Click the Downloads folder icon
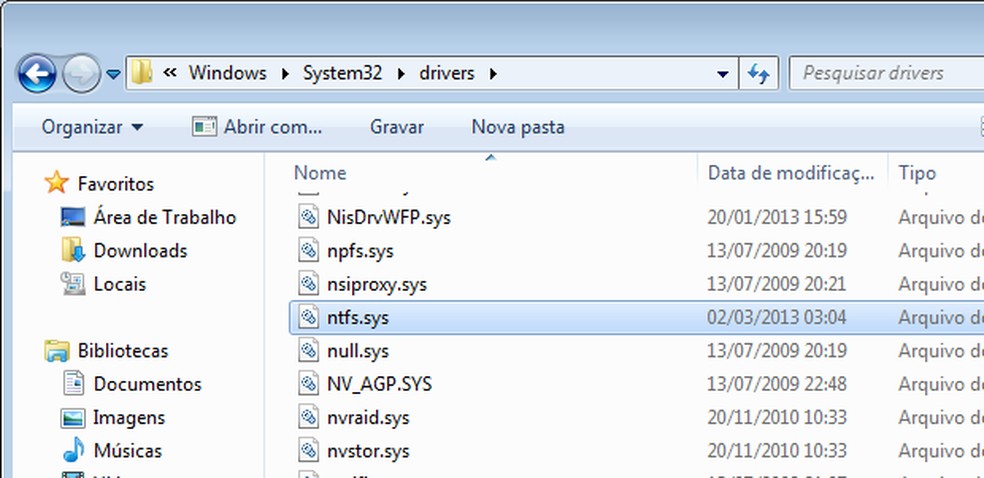984x478 pixels. [x=73, y=250]
